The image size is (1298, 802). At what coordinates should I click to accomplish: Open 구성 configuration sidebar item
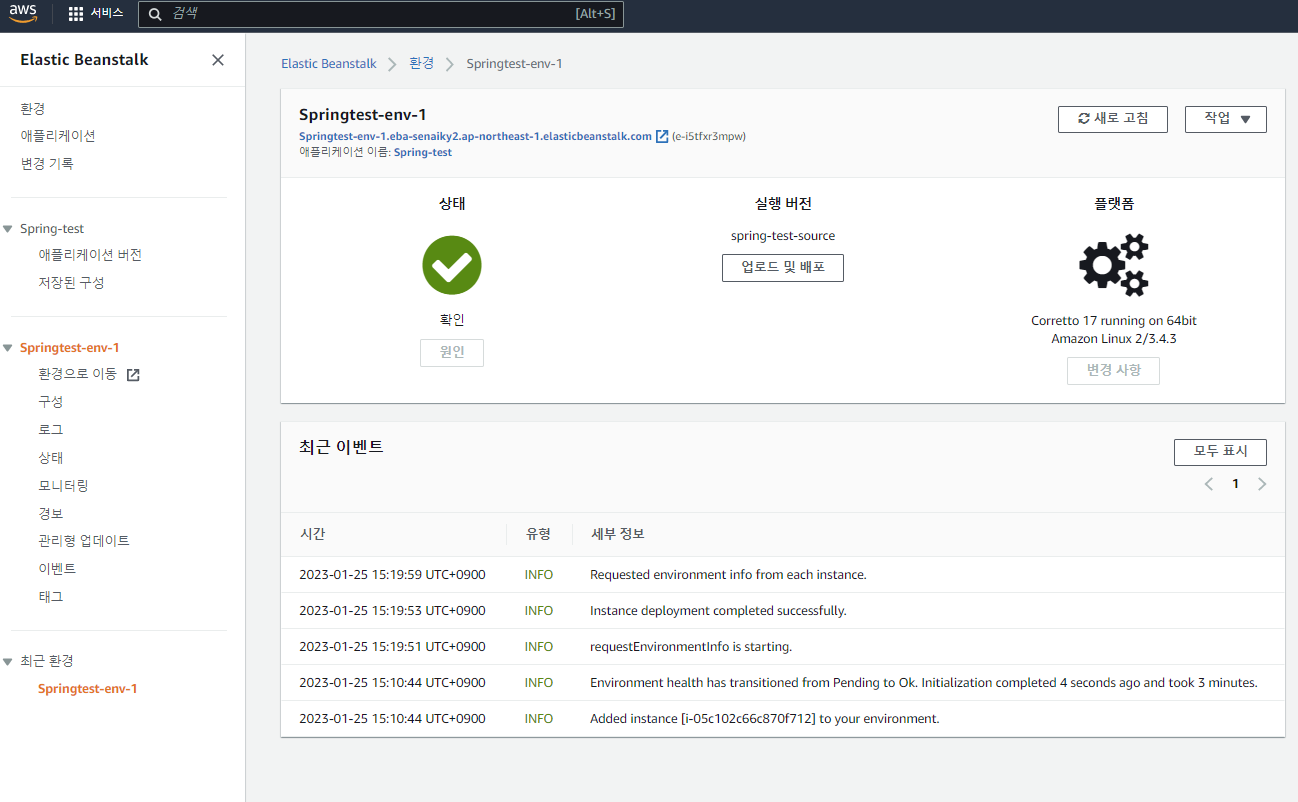(x=51, y=402)
